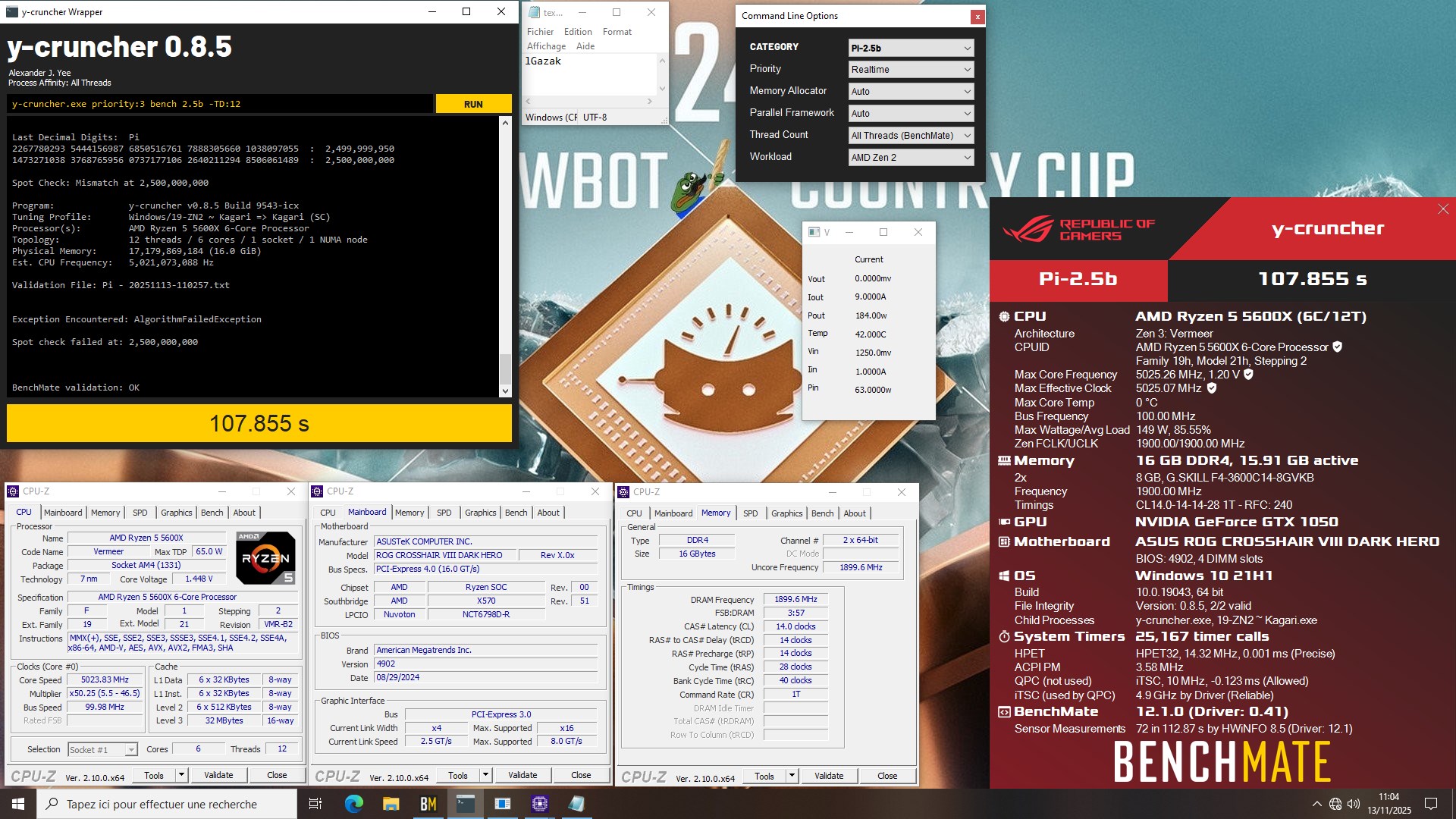Launch Microsoft Edge from the taskbar
Image resolution: width=1456 pixels, height=819 pixels.
click(353, 804)
